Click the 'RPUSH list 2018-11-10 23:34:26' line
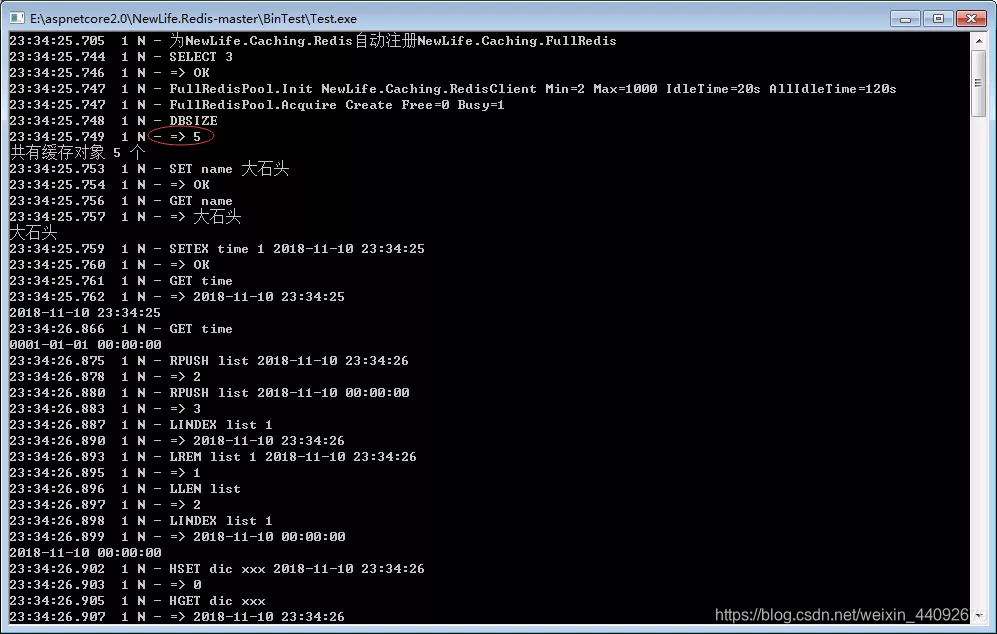The image size is (997, 634). [x=209, y=360]
